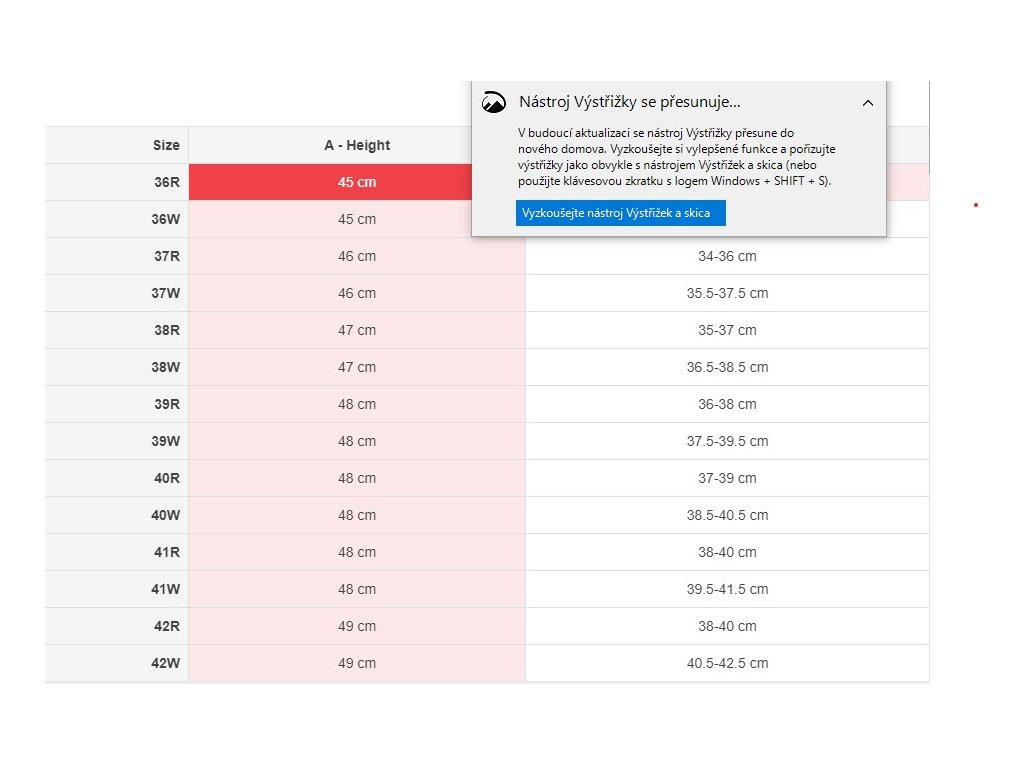Click Vyzkoušejte nástroj Výstřižek a skica button
Viewport: 1024px width, 768px height.
tap(620, 213)
